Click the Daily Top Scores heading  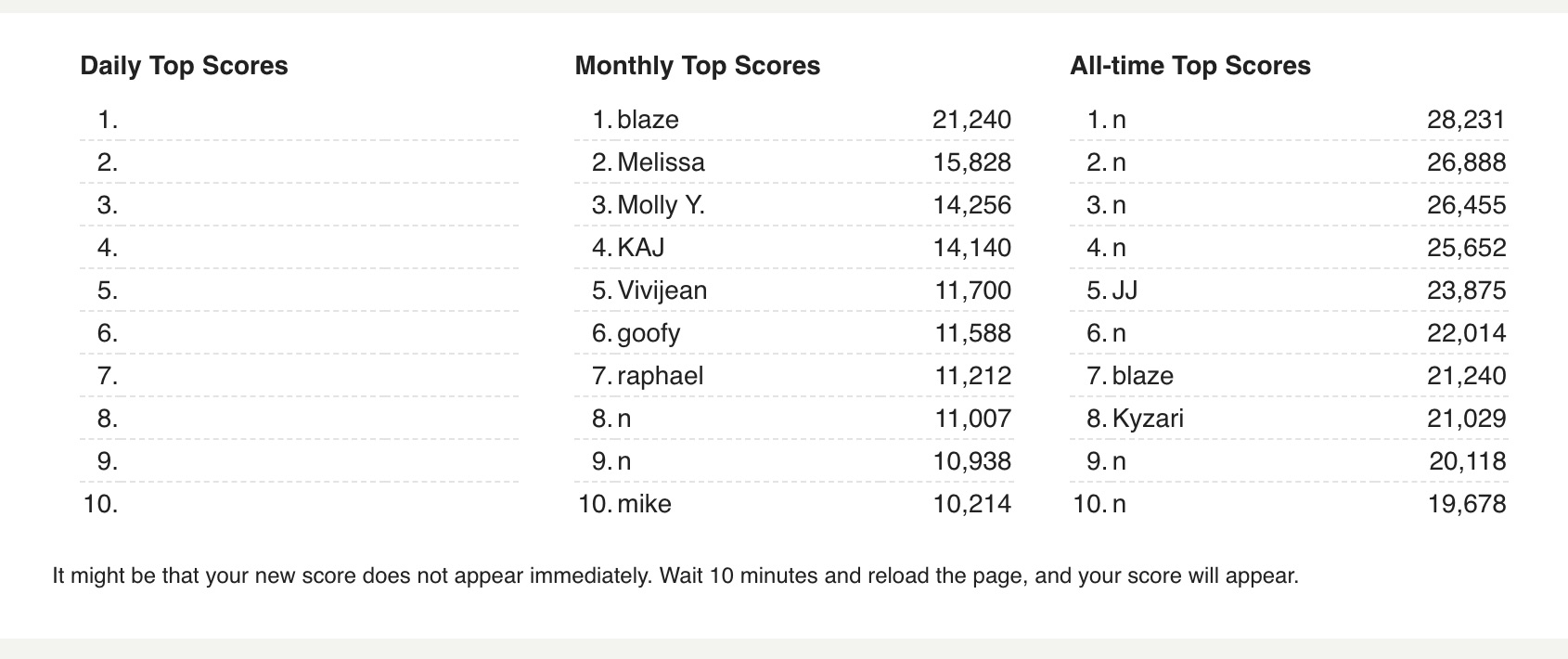[x=184, y=66]
